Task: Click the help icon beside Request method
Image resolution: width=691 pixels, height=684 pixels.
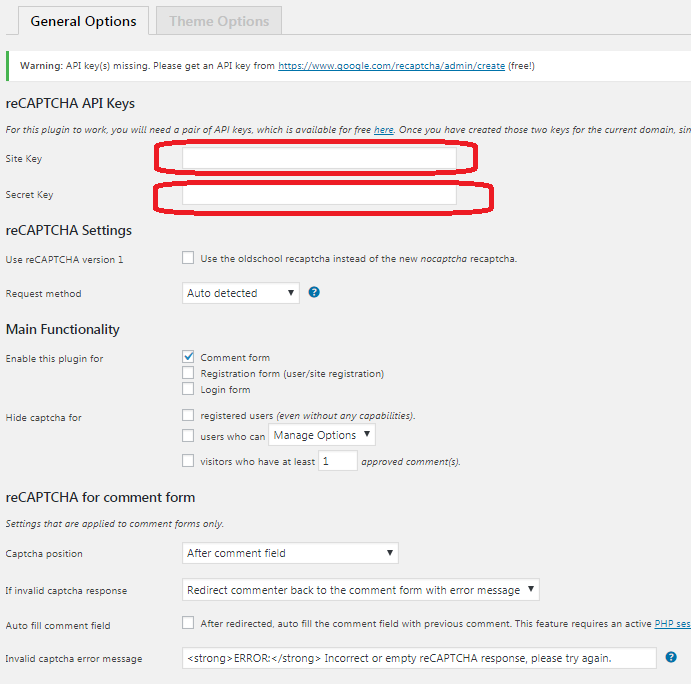Action: tap(314, 292)
